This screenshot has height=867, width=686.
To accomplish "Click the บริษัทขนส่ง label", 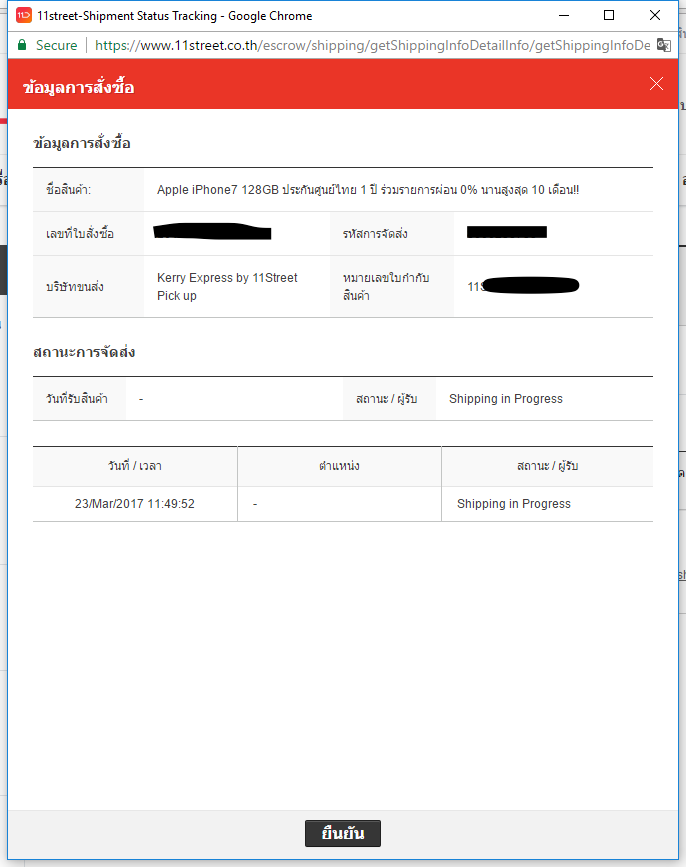I will point(75,287).
